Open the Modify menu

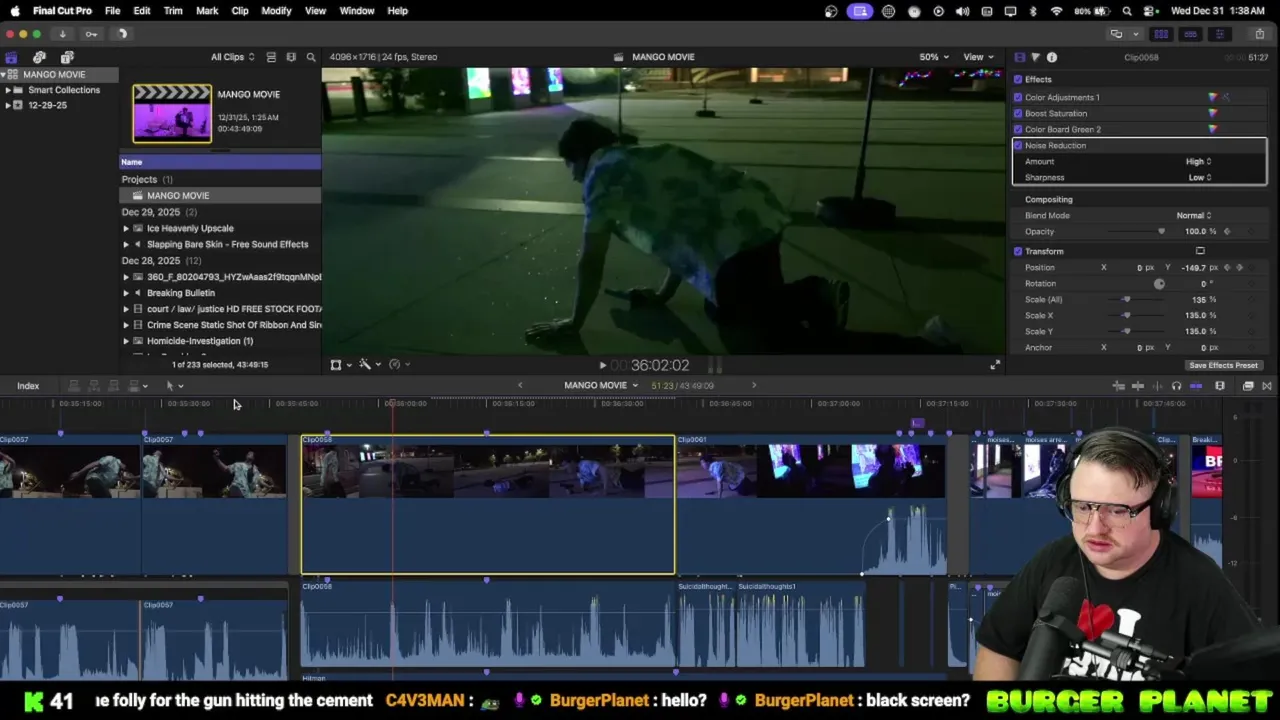click(276, 11)
